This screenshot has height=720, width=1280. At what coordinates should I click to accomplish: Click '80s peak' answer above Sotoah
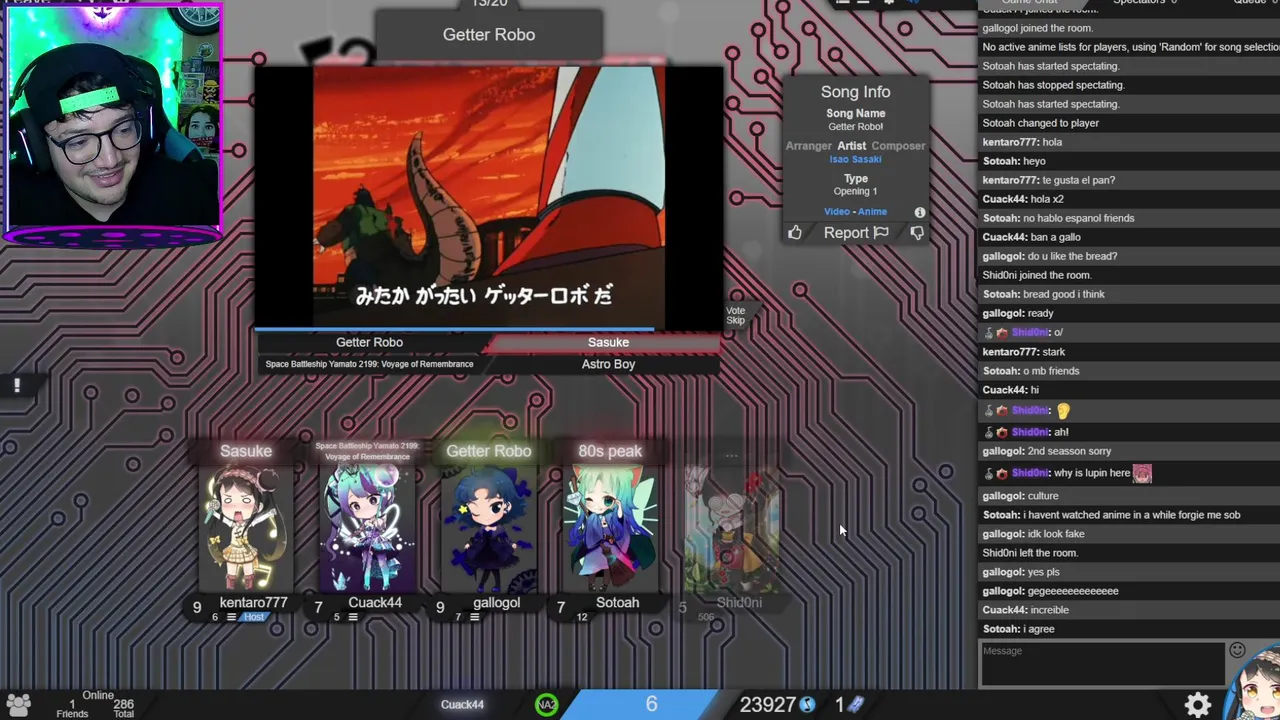point(610,451)
